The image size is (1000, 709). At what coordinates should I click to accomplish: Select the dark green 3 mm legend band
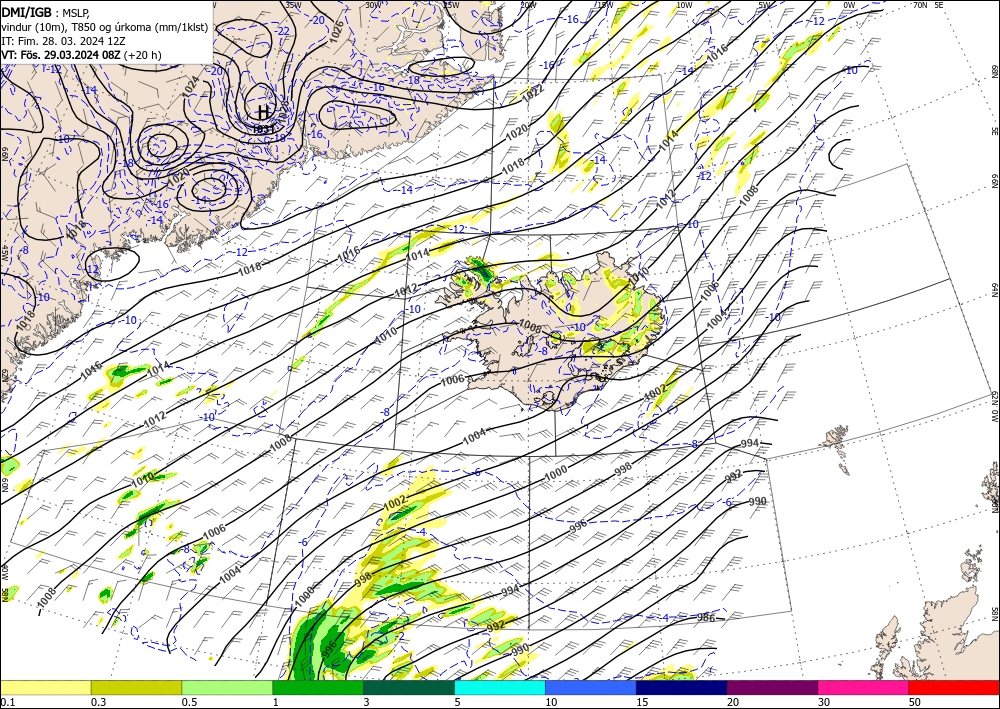(409, 687)
